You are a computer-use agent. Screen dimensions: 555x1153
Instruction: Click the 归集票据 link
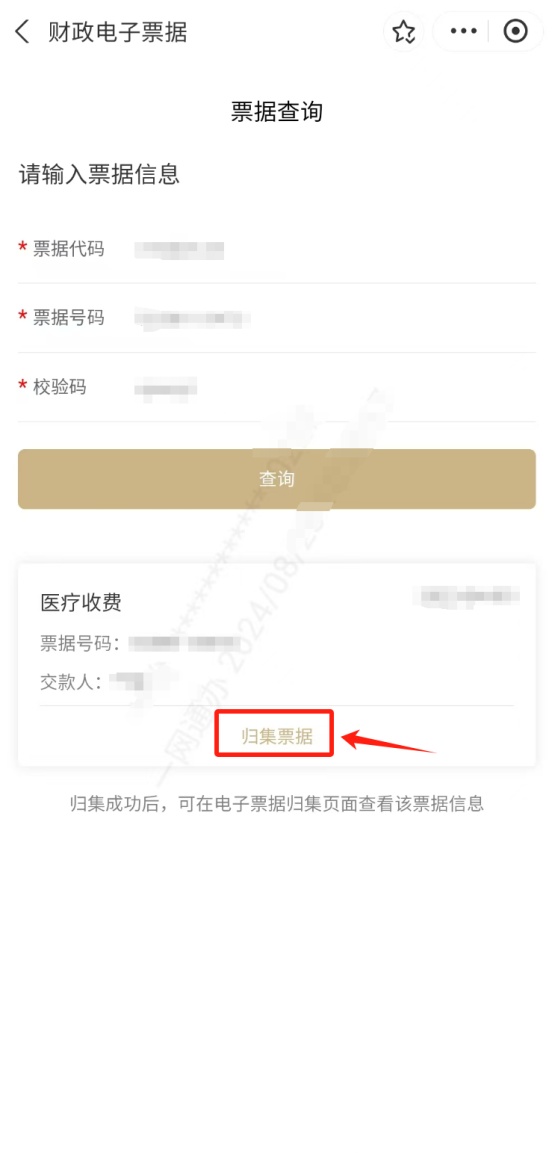[276, 737]
